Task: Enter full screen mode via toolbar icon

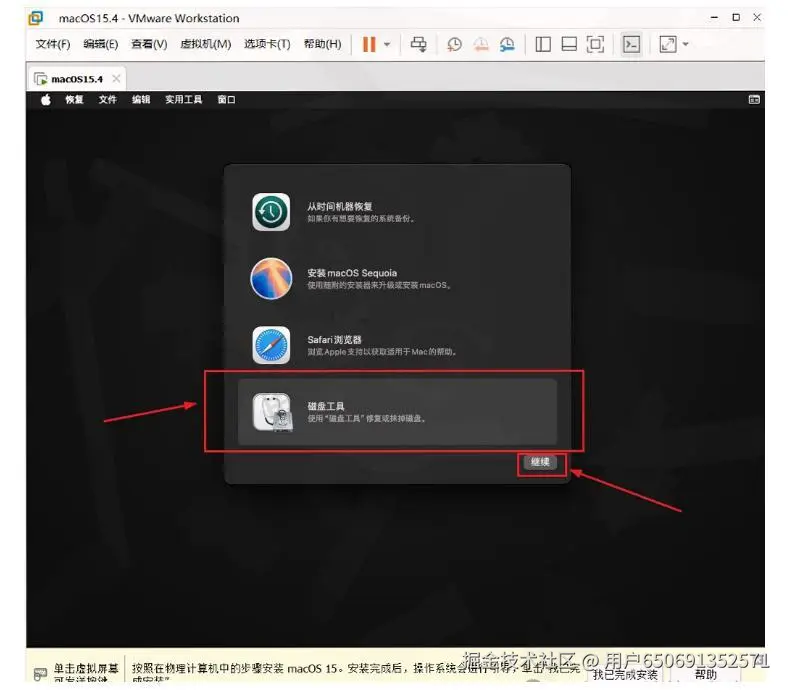Action: pos(595,44)
